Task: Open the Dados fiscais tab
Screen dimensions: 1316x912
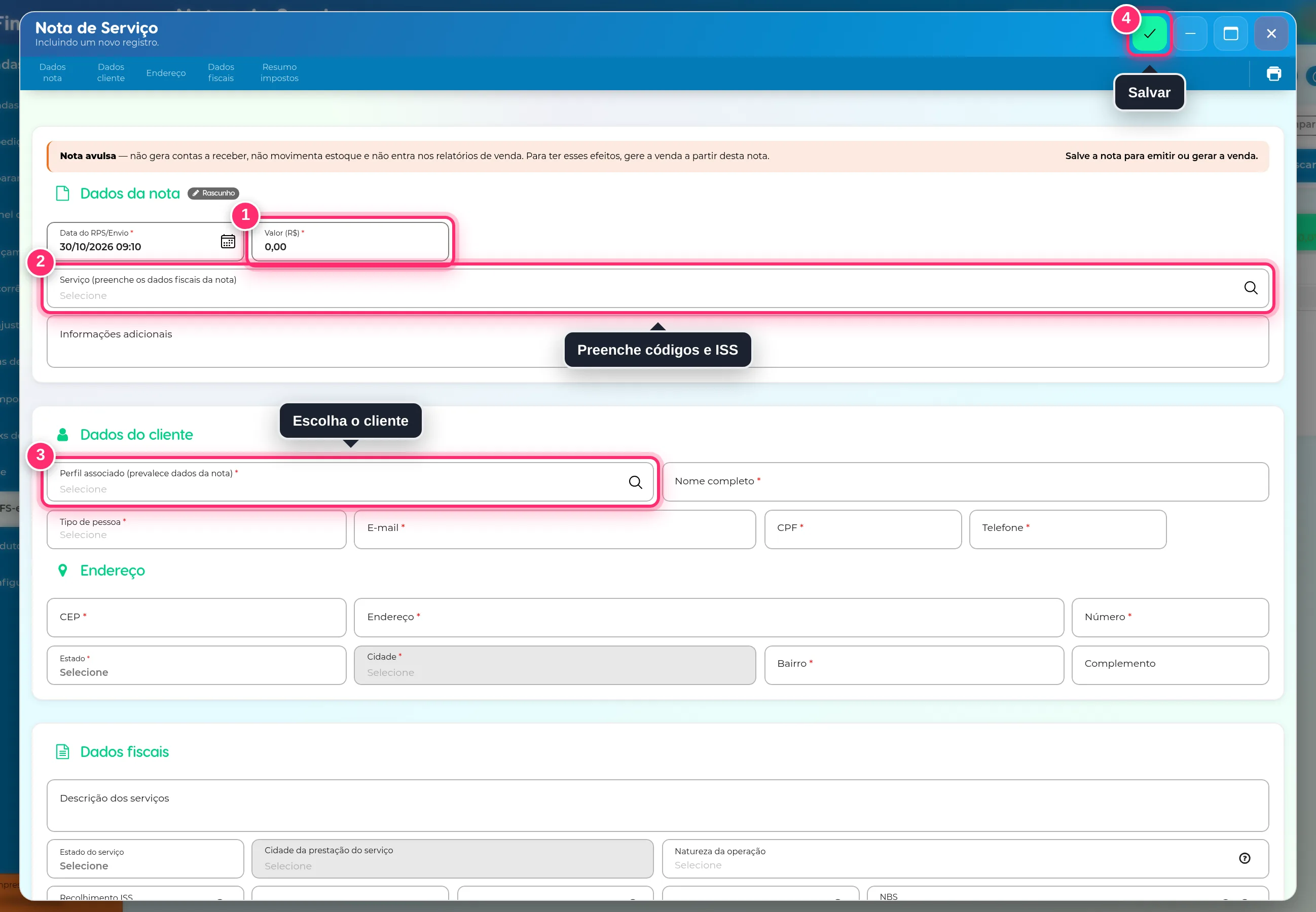Action: (221, 72)
